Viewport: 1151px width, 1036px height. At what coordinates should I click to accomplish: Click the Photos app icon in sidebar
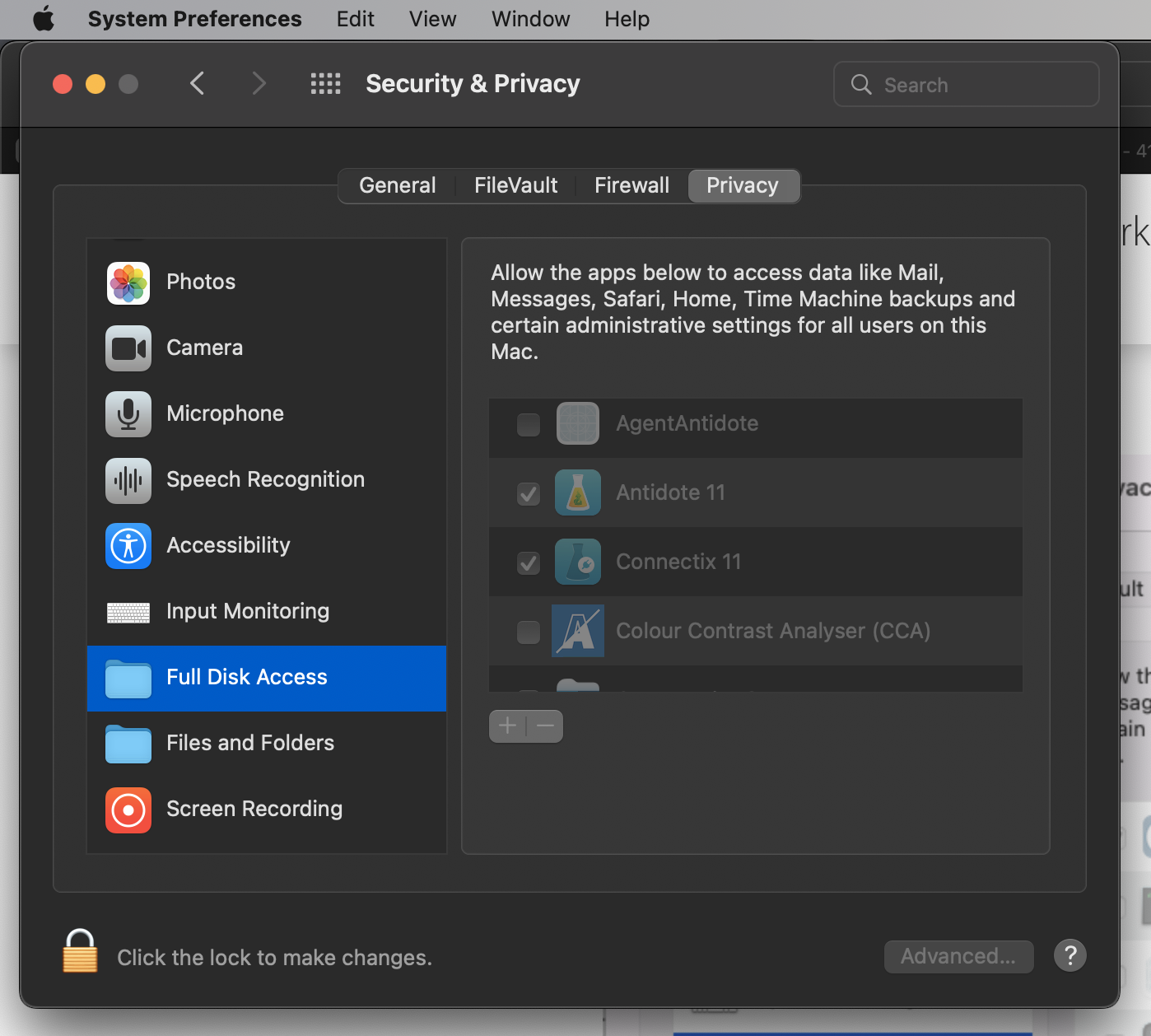(128, 282)
